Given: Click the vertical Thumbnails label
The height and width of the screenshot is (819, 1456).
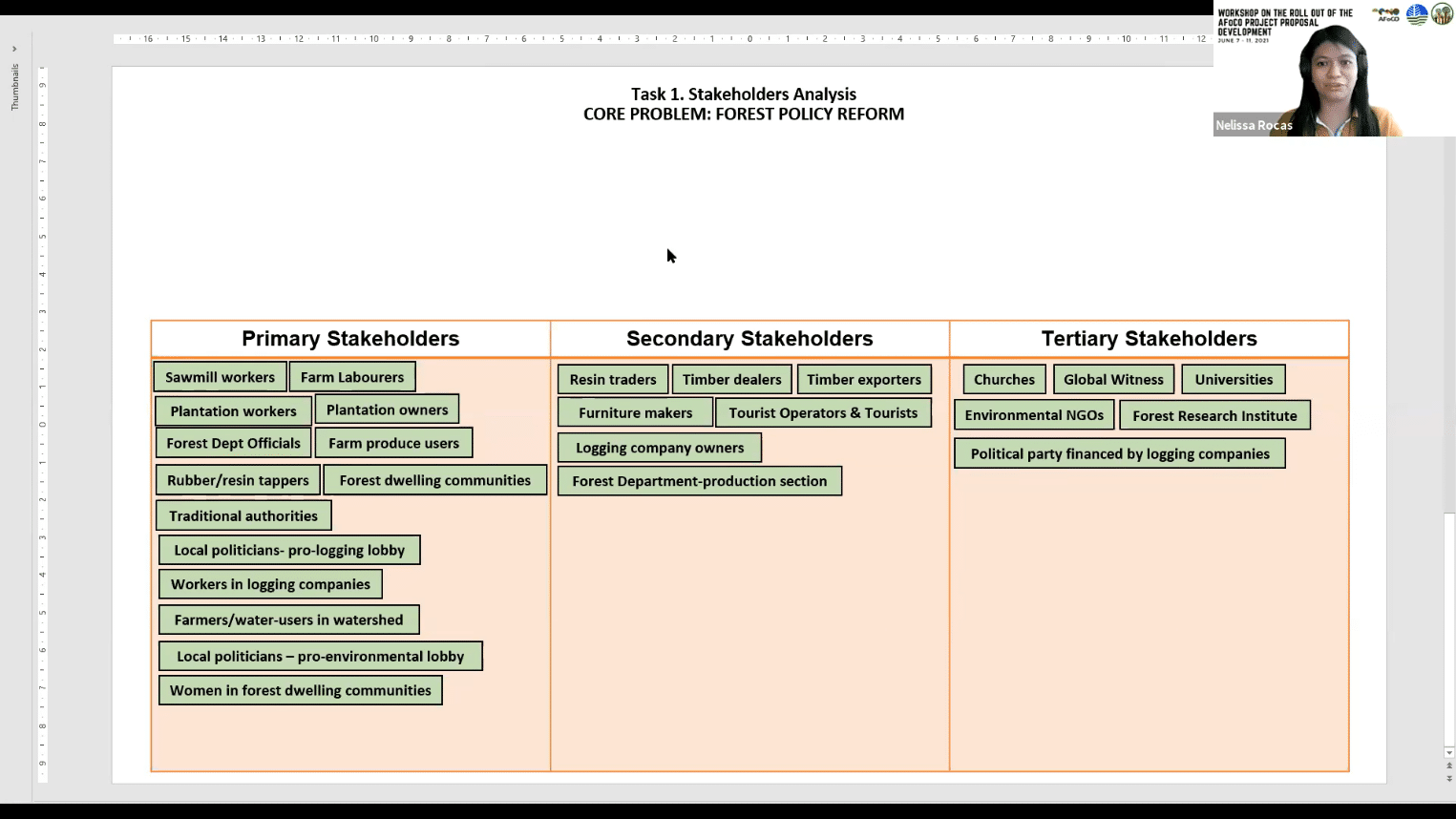Looking at the screenshot, I should click(x=14, y=87).
